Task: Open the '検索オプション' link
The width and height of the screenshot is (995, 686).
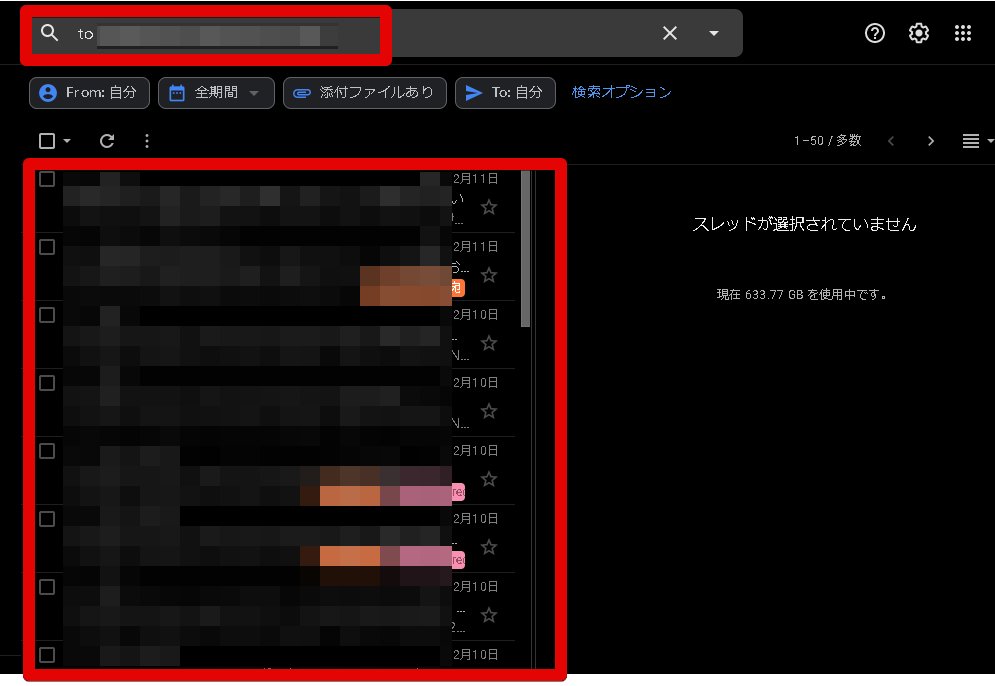Action: pyautogui.click(x=621, y=93)
